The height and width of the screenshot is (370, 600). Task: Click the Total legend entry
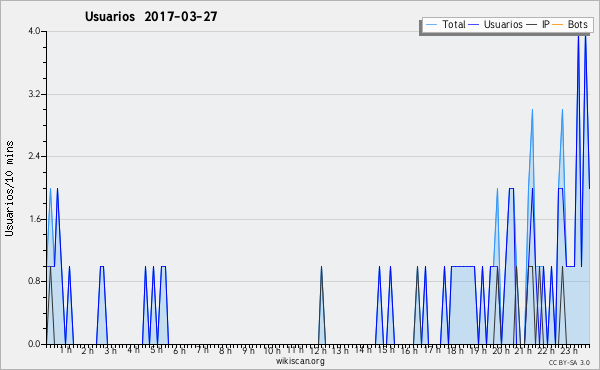[x=445, y=24]
